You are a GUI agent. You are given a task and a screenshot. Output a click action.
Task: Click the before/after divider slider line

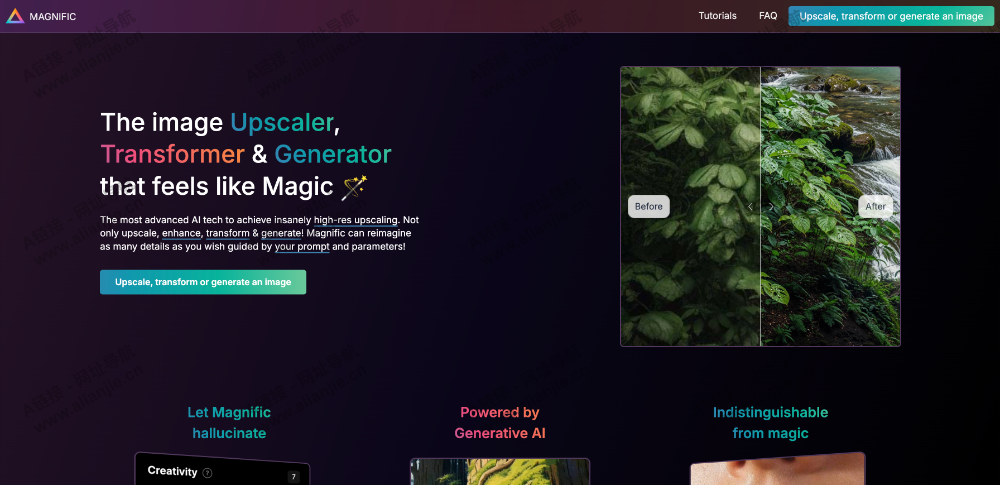761,207
